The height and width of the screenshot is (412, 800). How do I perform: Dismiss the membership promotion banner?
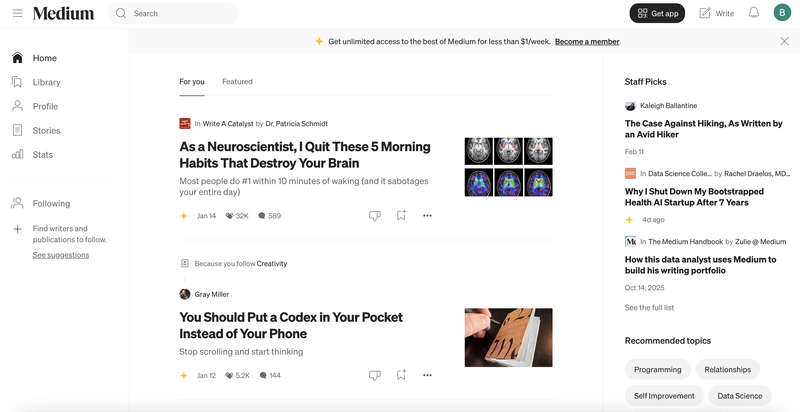click(784, 41)
